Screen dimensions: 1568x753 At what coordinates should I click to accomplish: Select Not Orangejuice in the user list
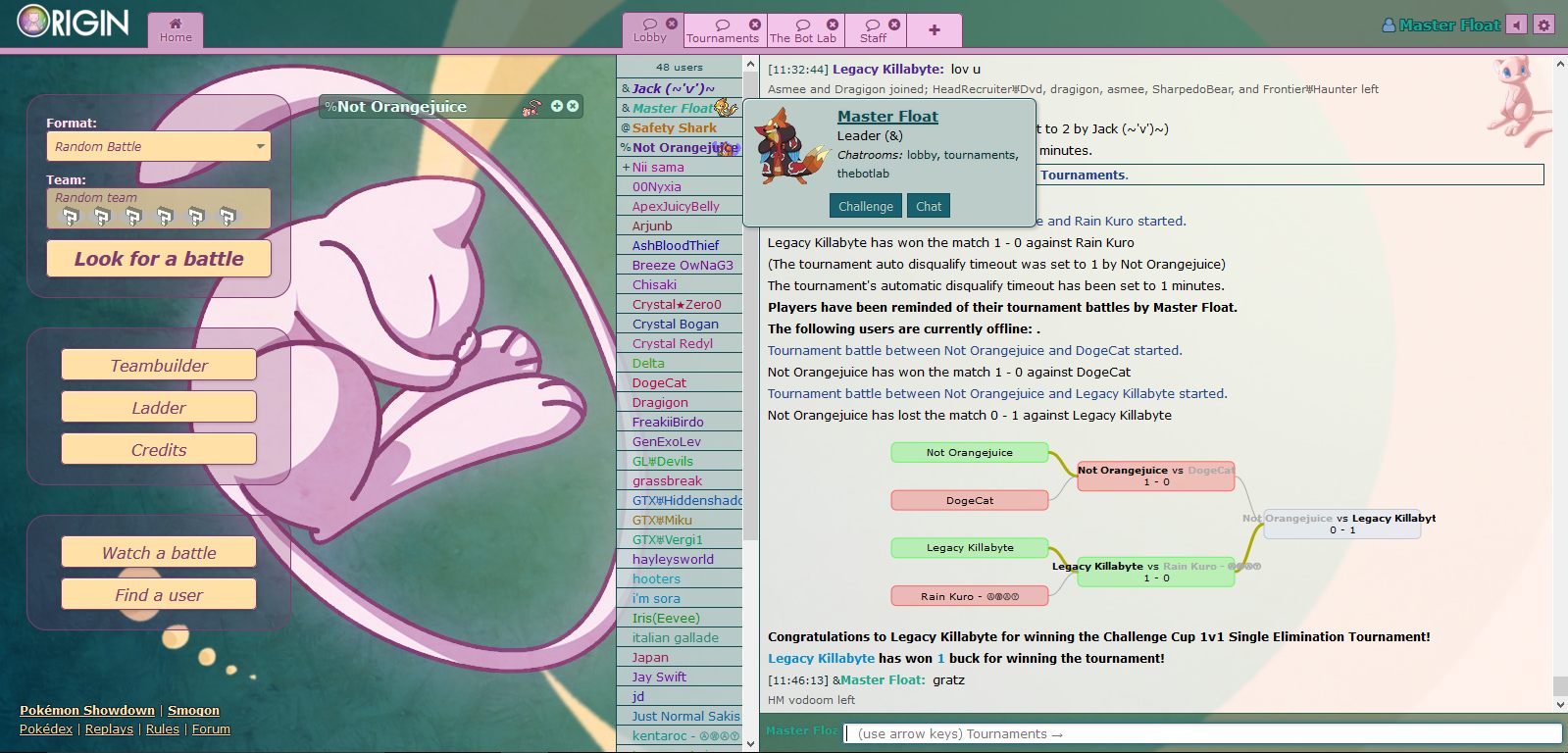click(680, 147)
